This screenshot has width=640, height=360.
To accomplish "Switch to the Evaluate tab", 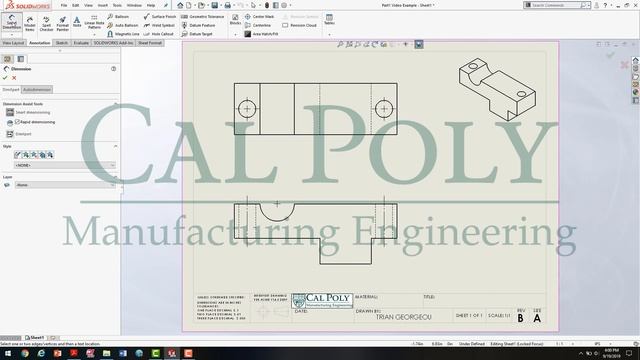I will pyautogui.click(x=81, y=43).
